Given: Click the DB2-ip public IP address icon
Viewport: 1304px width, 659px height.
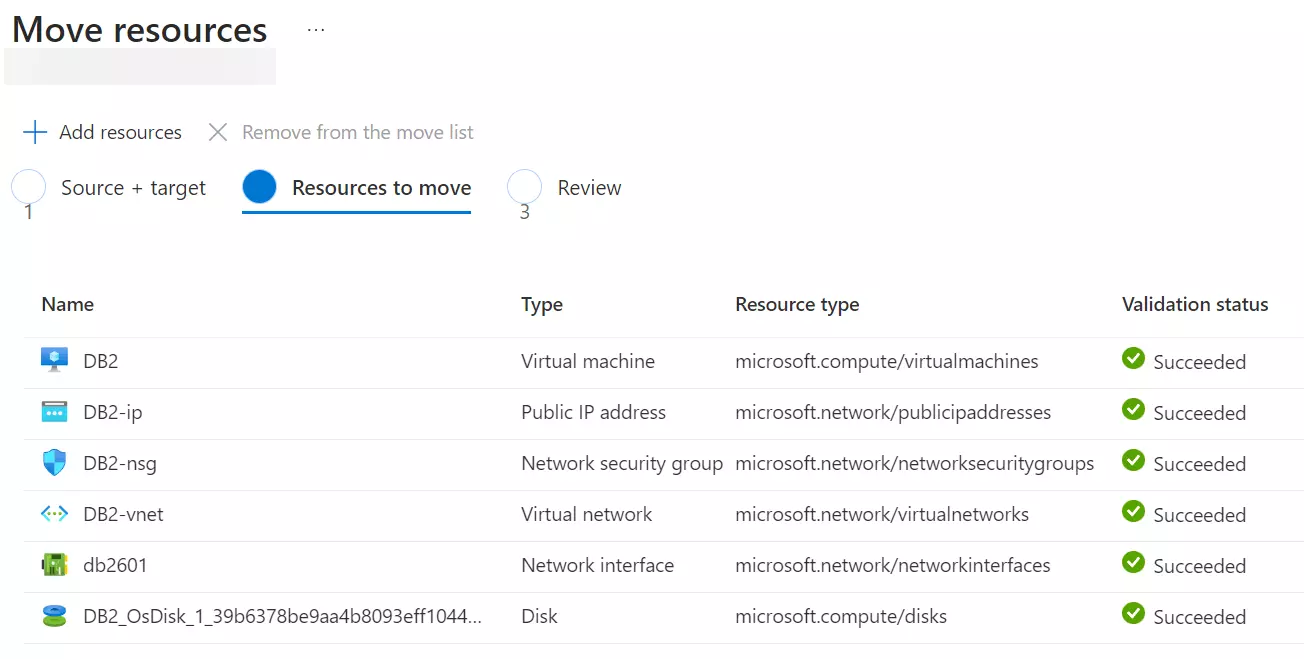Looking at the screenshot, I should 54,412.
